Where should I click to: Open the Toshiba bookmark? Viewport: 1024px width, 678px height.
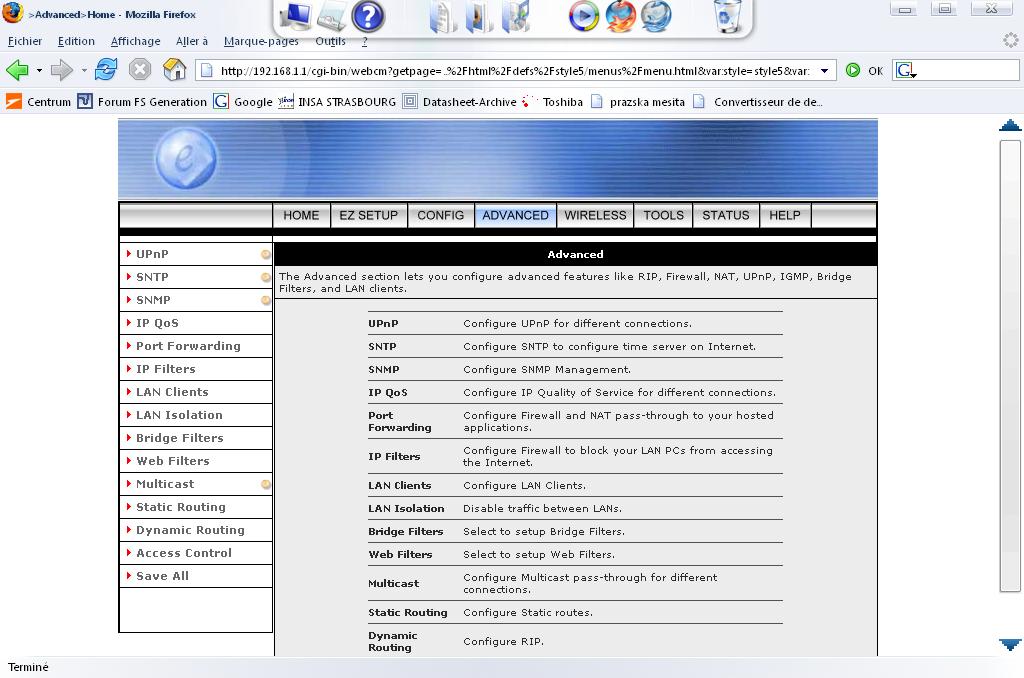[552, 102]
